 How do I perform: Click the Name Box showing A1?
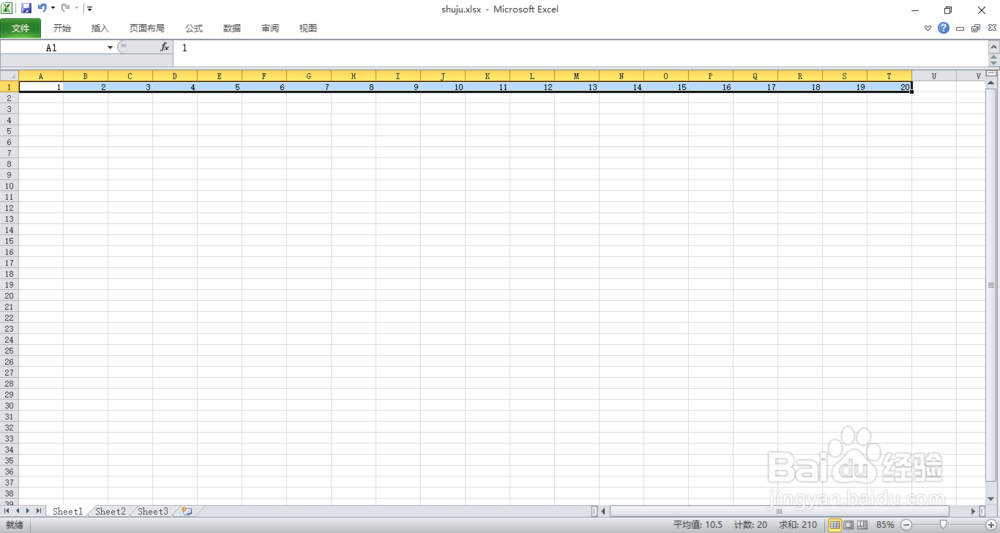[x=52, y=48]
